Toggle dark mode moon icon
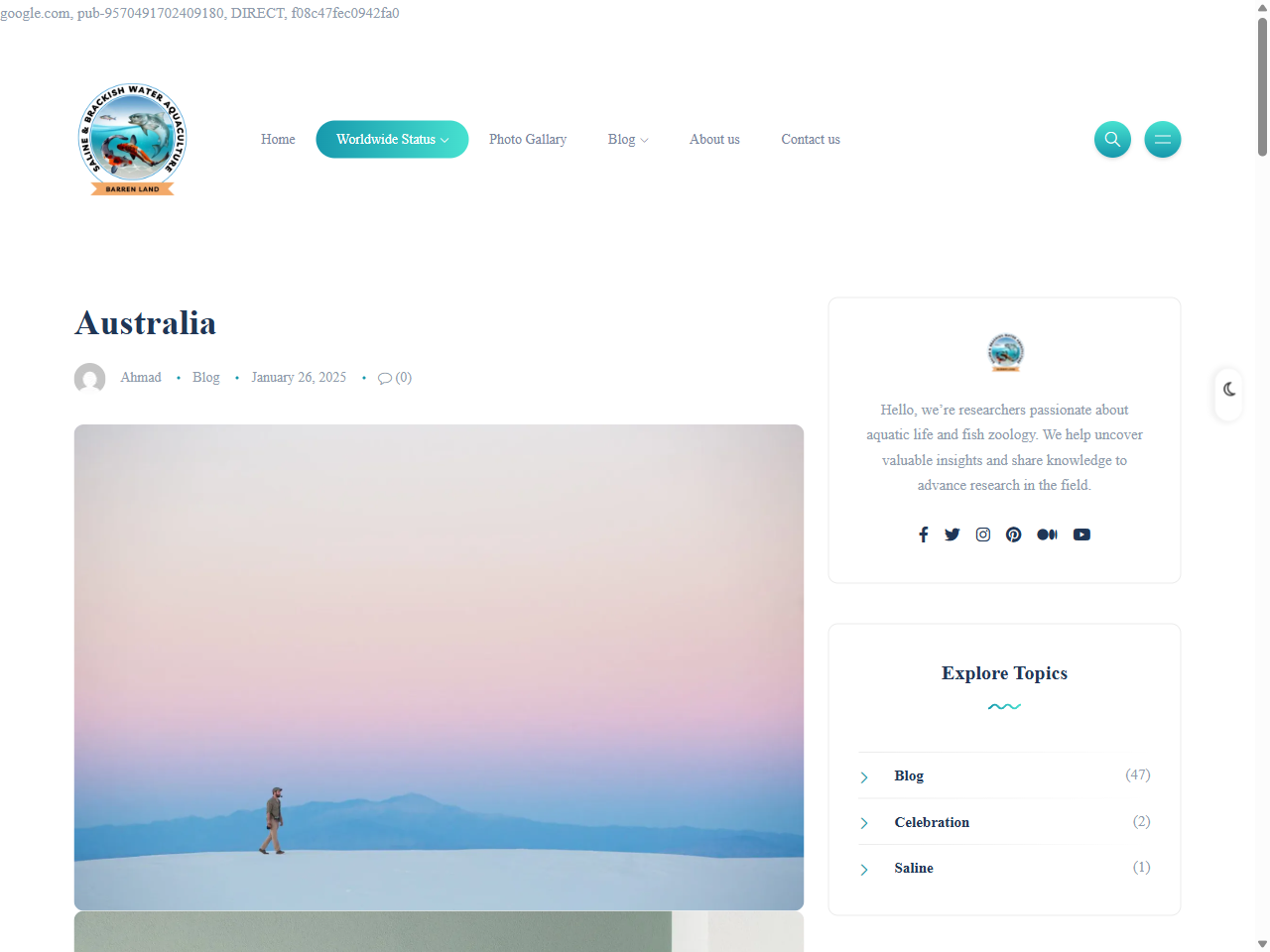1270x952 pixels. click(x=1229, y=389)
